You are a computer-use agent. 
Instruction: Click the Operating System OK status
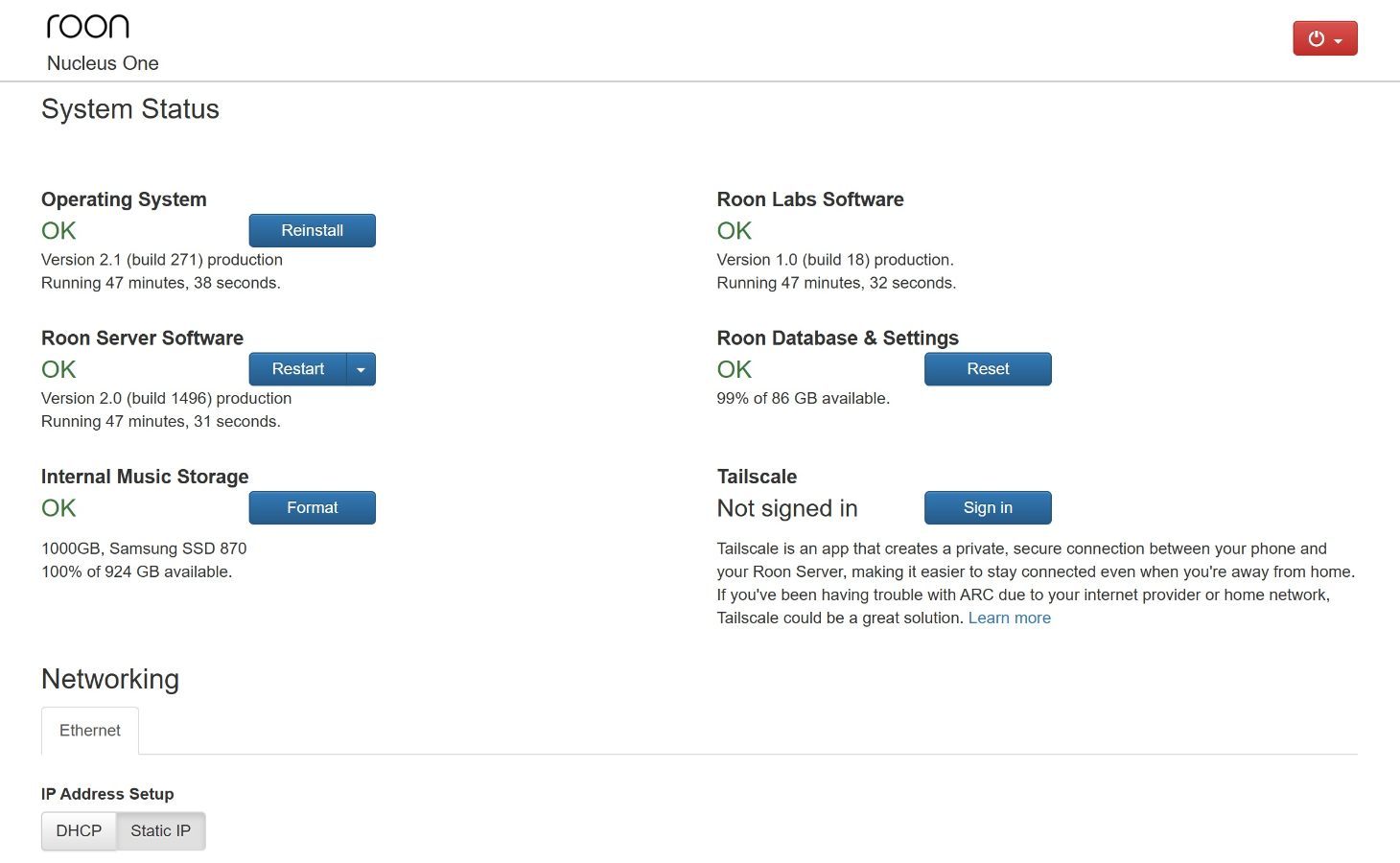point(58,230)
